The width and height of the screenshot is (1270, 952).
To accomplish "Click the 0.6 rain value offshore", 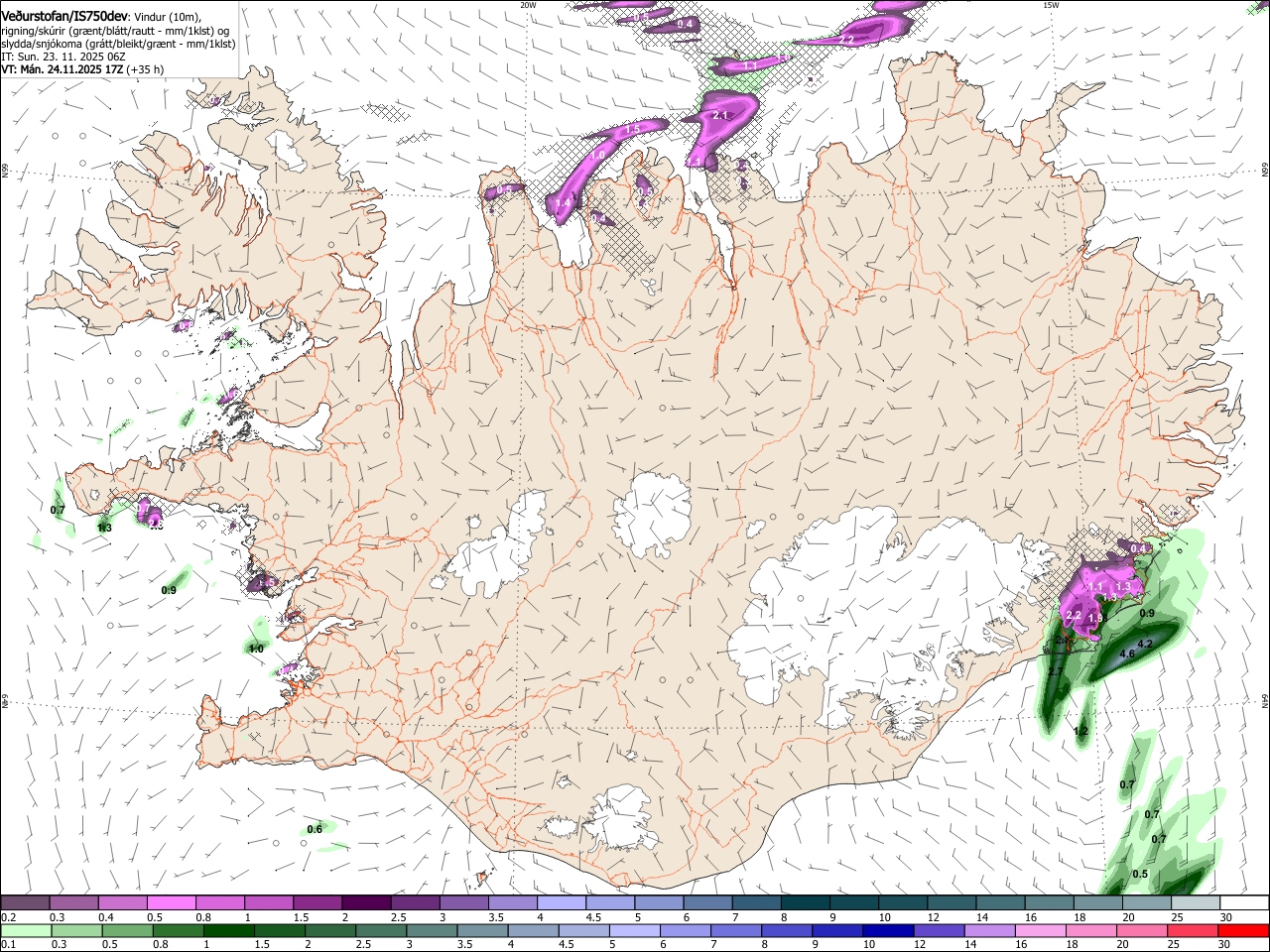I will tap(315, 829).
